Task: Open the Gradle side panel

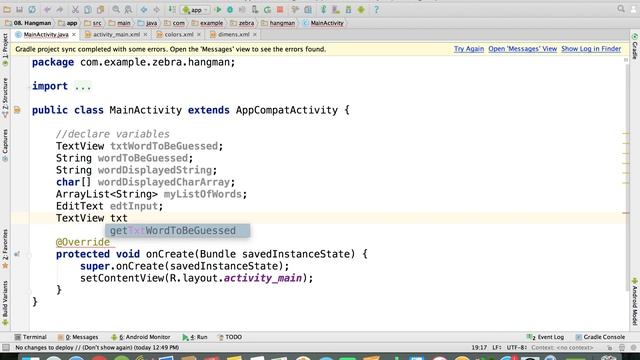Action: (635, 46)
